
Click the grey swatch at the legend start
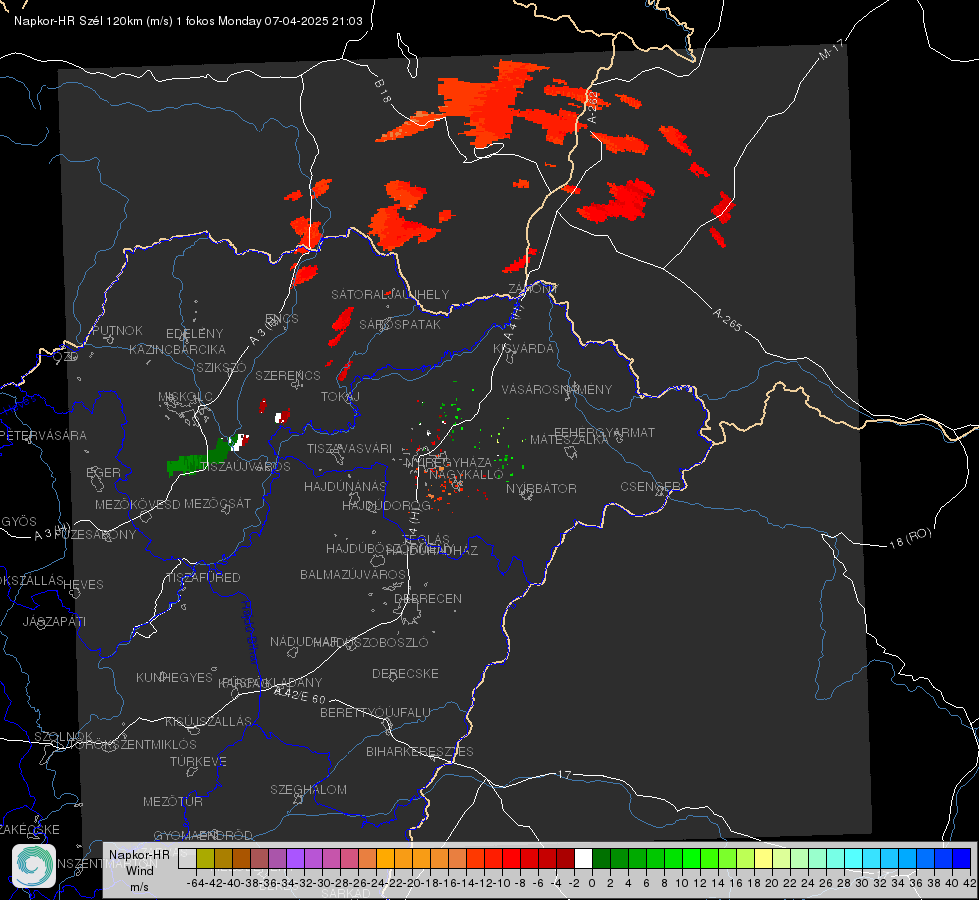click(187, 858)
